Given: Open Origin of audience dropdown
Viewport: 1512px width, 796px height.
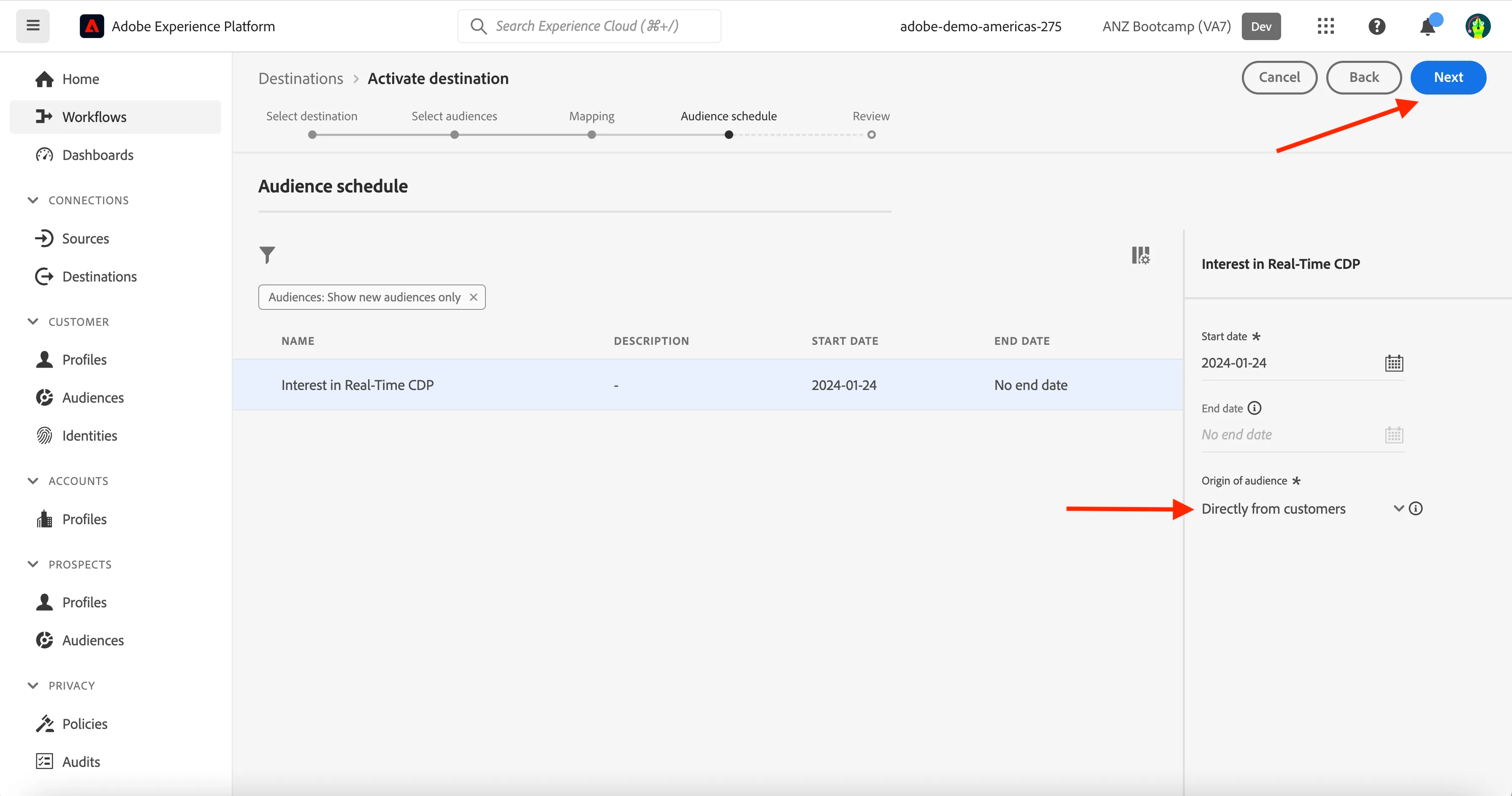Looking at the screenshot, I should 1303,509.
